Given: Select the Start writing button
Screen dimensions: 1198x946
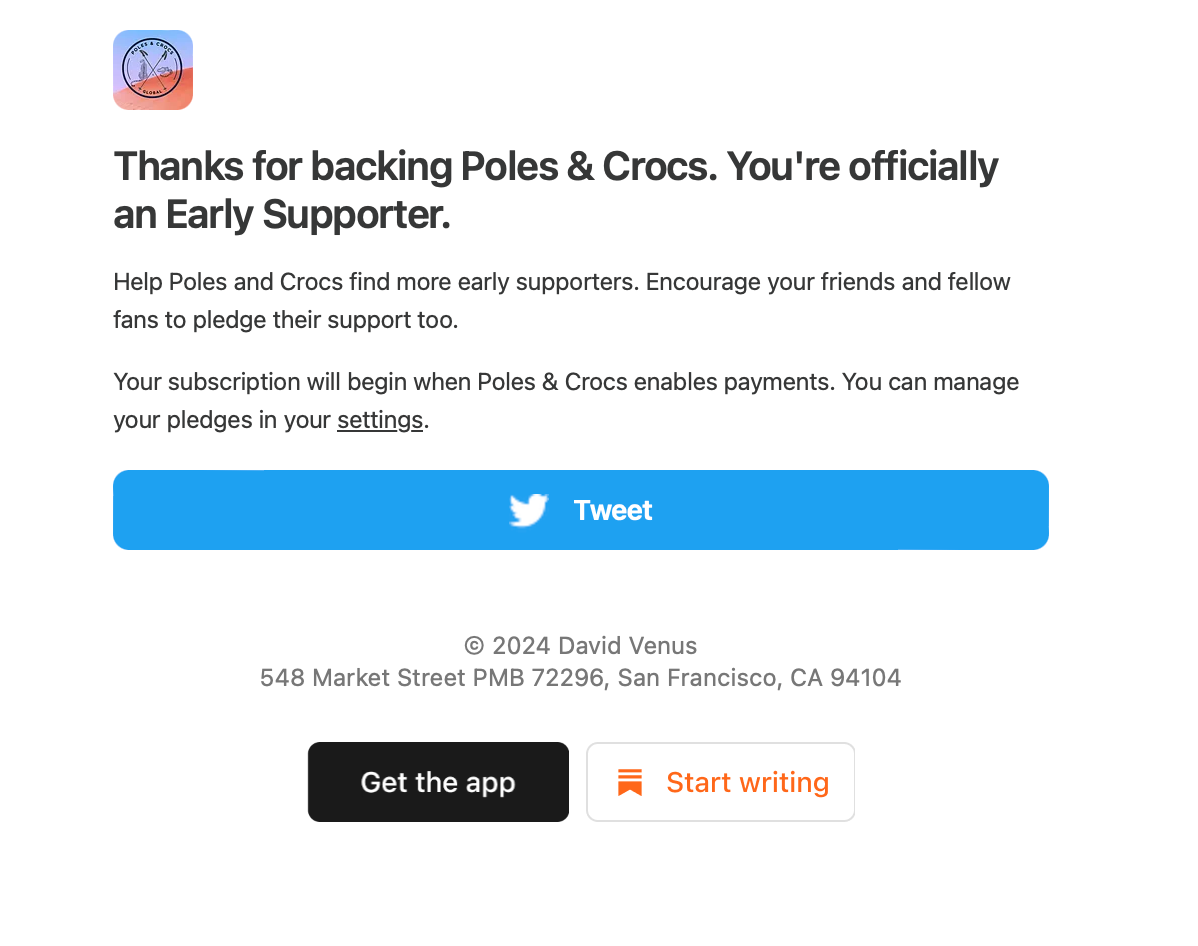Looking at the screenshot, I should [720, 781].
